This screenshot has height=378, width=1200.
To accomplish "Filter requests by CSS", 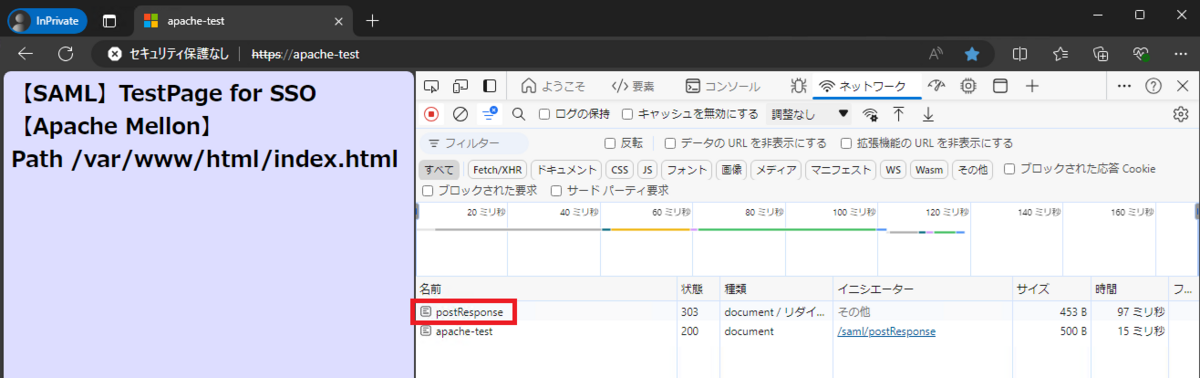I will (620, 169).
